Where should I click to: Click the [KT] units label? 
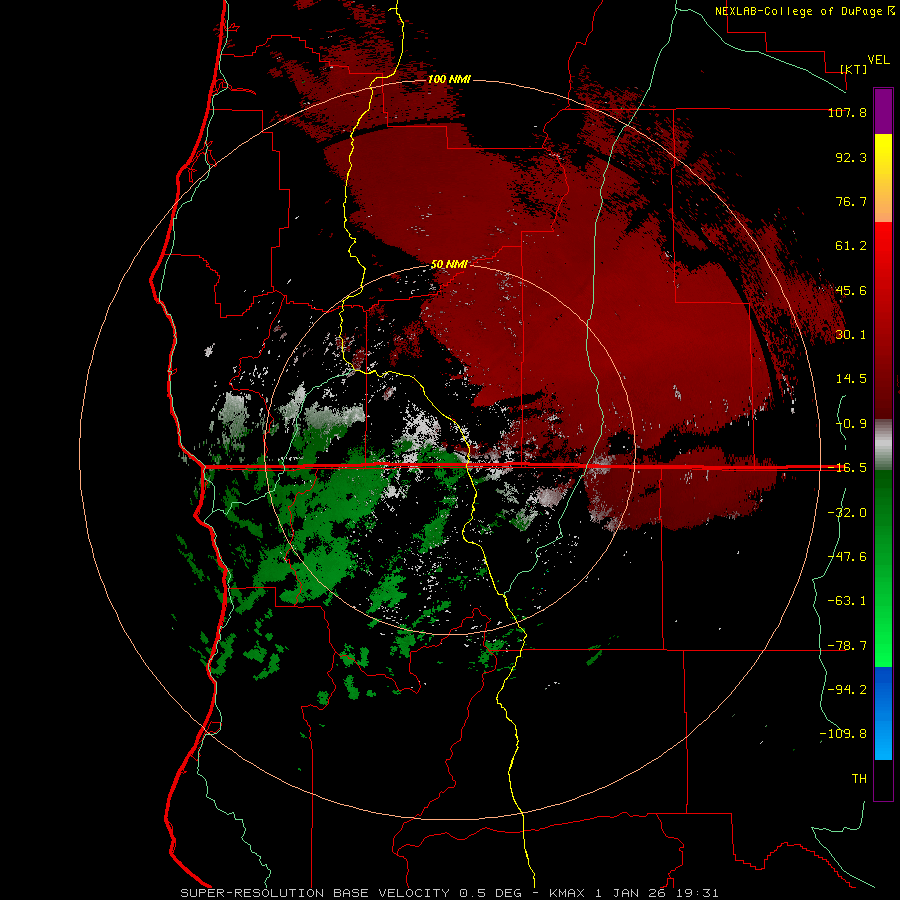[853, 69]
